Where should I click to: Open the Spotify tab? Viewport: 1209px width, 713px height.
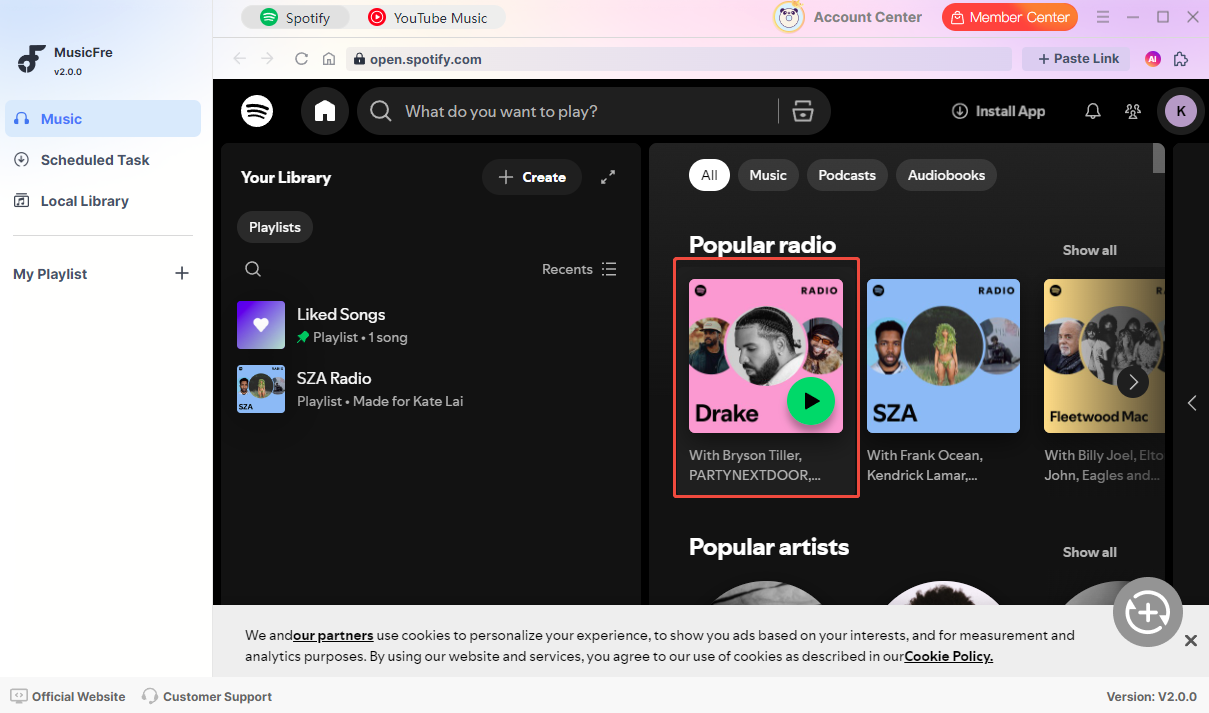[295, 17]
